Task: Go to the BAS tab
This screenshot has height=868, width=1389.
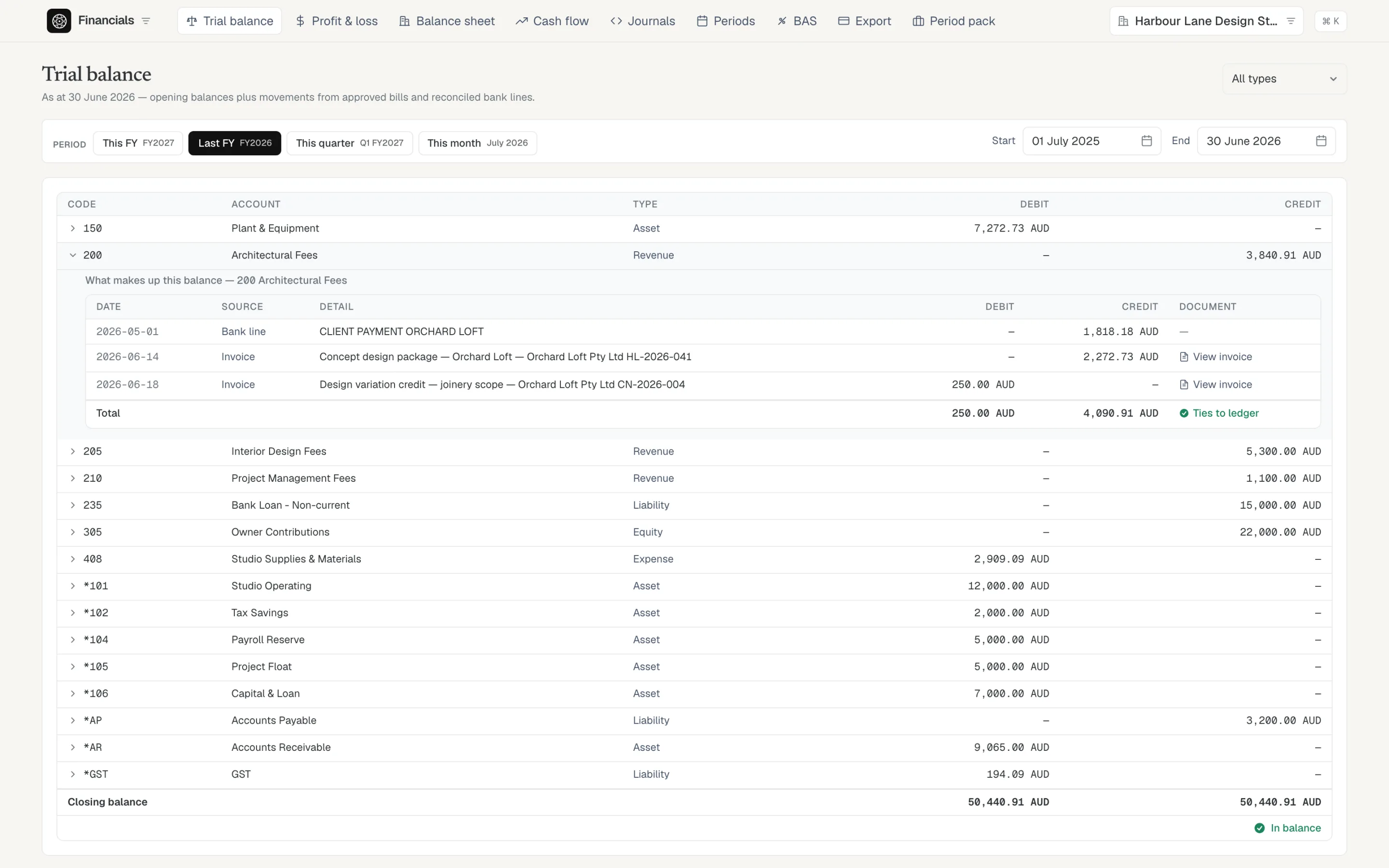Action: tap(797, 21)
